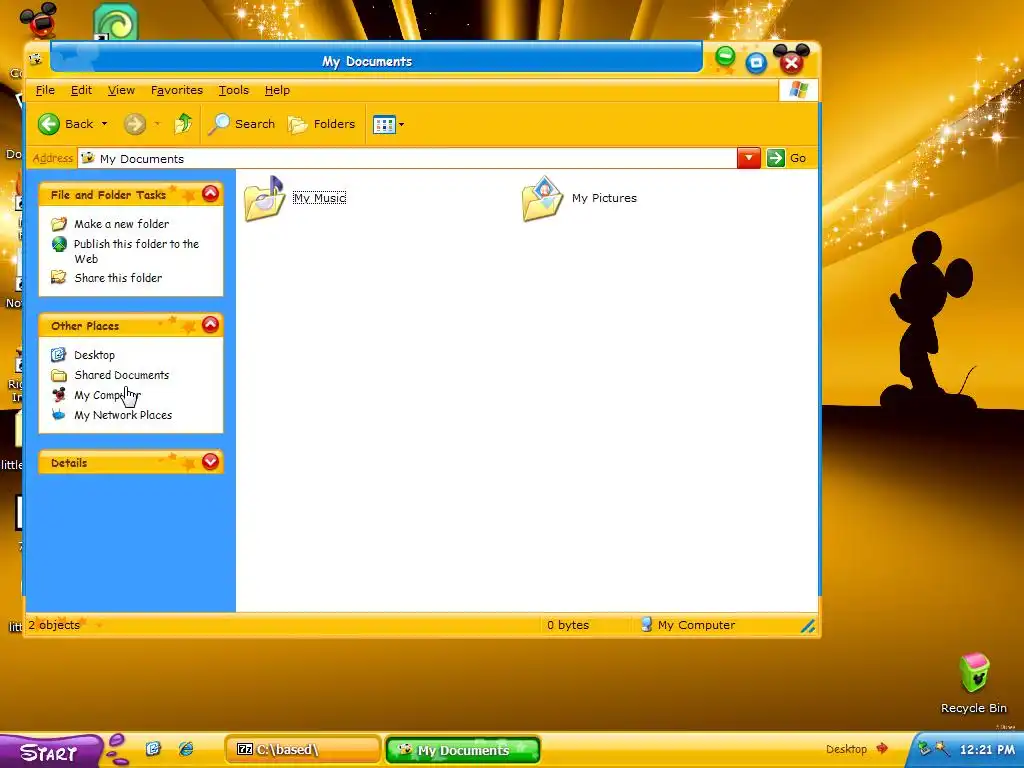This screenshot has height=768, width=1024.
Task: Launch Internet Explorer from quick launch
Action: coord(186,748)
